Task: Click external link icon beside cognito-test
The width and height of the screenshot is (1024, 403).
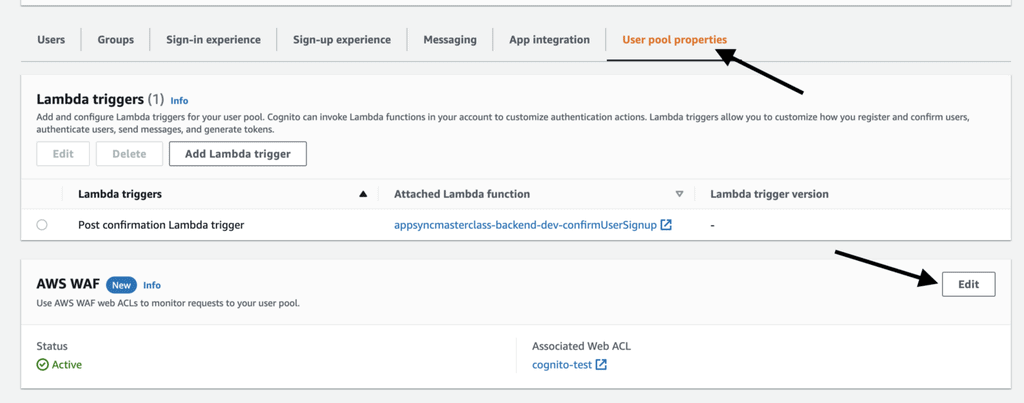Action: point(601,365)
